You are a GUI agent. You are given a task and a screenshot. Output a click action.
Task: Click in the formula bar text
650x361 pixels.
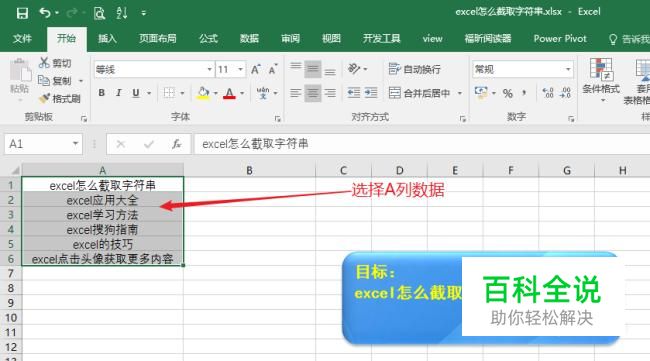[x=255, y=144]
